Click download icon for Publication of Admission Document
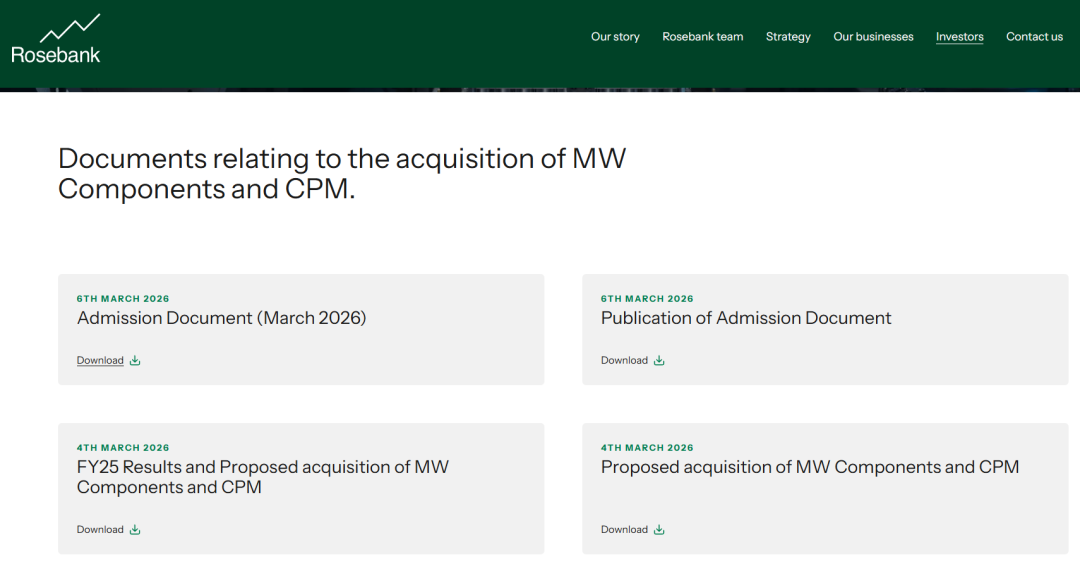 (x=659, y=360)
